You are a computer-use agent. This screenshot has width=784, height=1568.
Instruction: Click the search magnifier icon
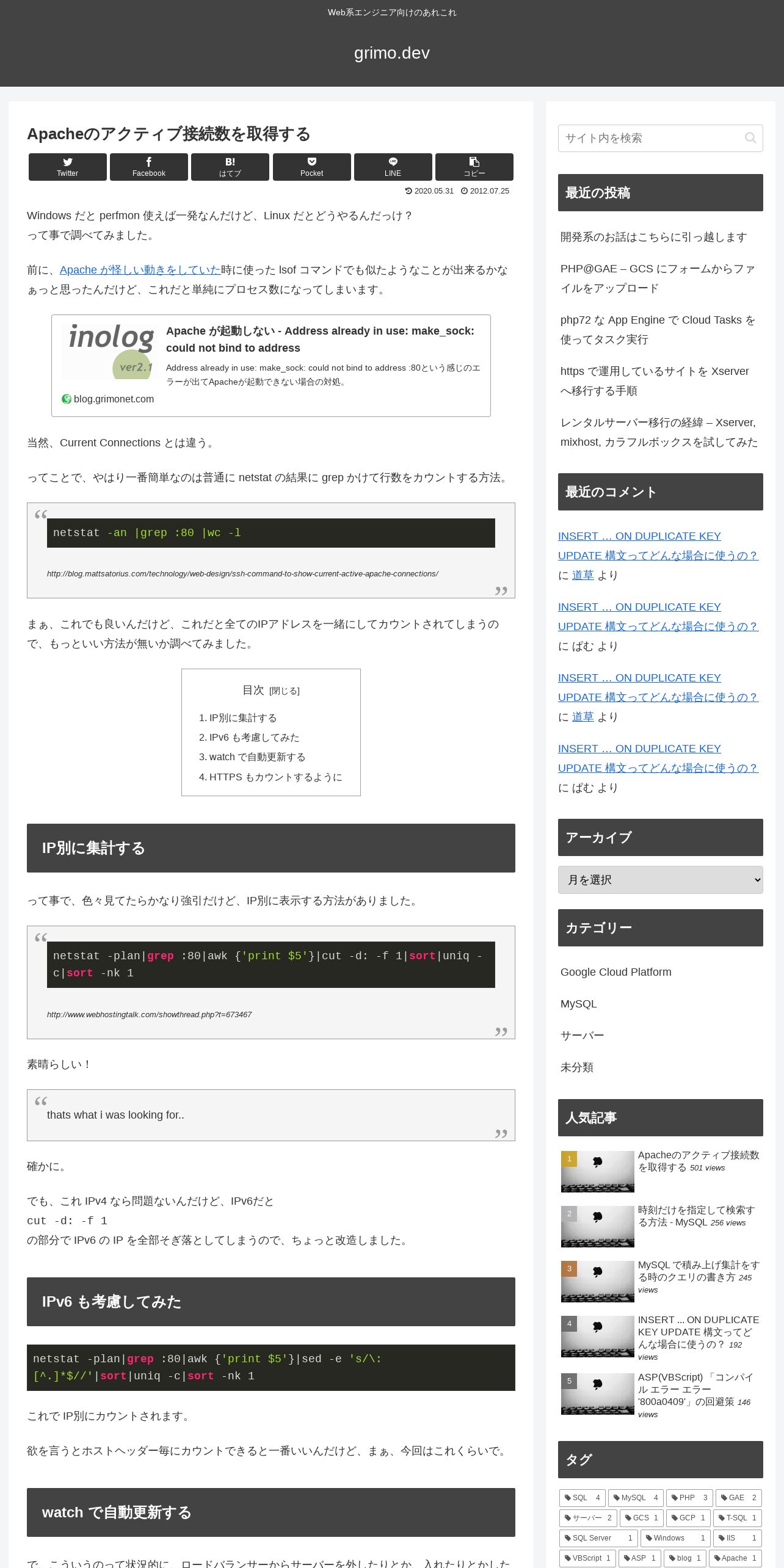point(750,138)
